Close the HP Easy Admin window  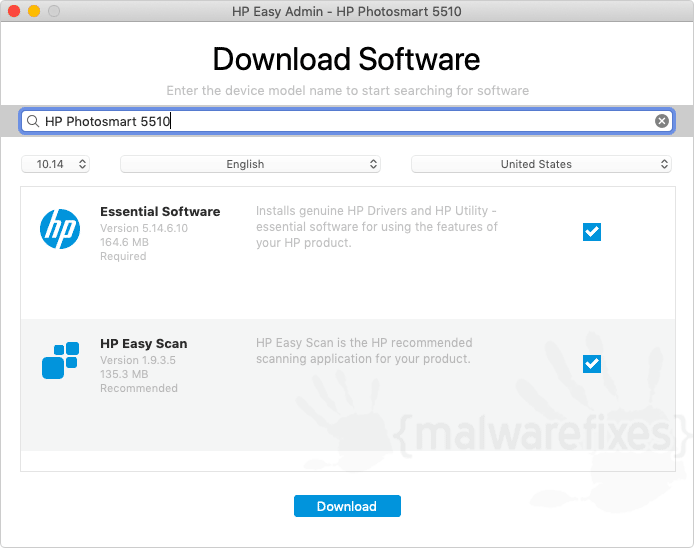(14, 11)
